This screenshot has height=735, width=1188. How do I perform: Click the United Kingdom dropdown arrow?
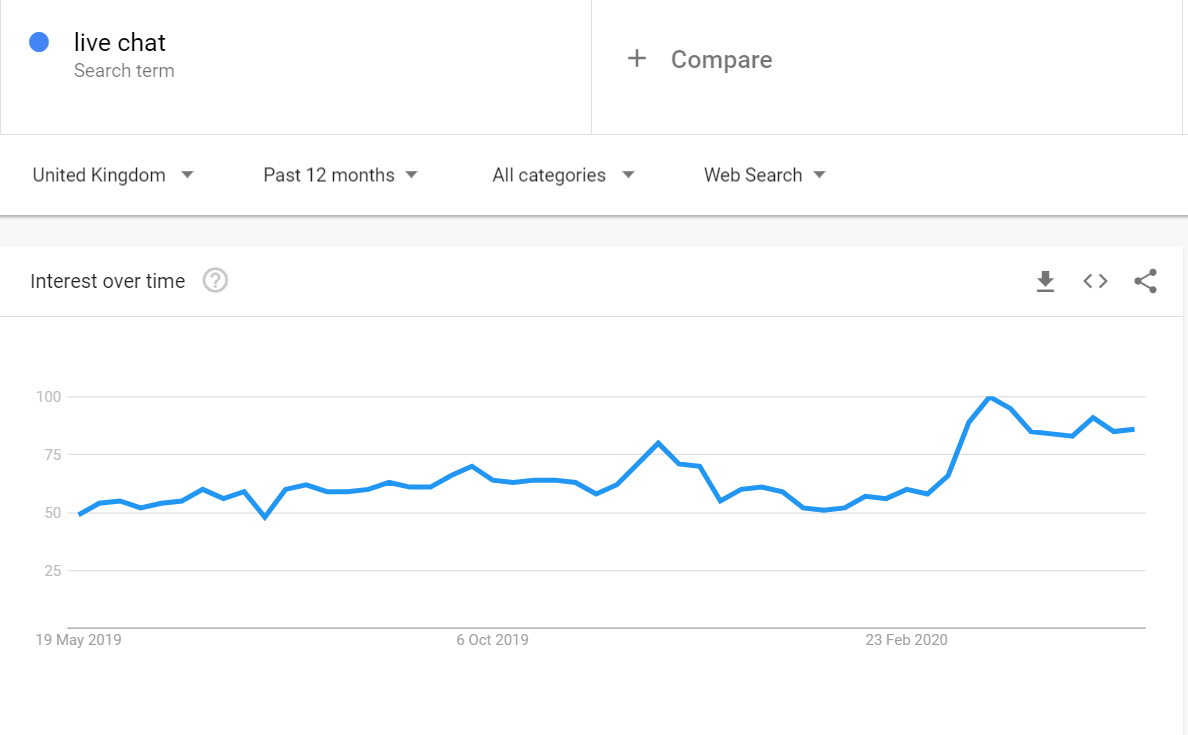click(187, 175)
